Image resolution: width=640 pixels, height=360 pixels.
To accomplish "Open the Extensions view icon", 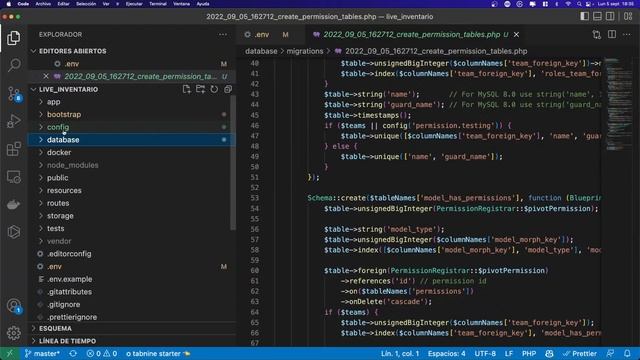I will point(13,149).
